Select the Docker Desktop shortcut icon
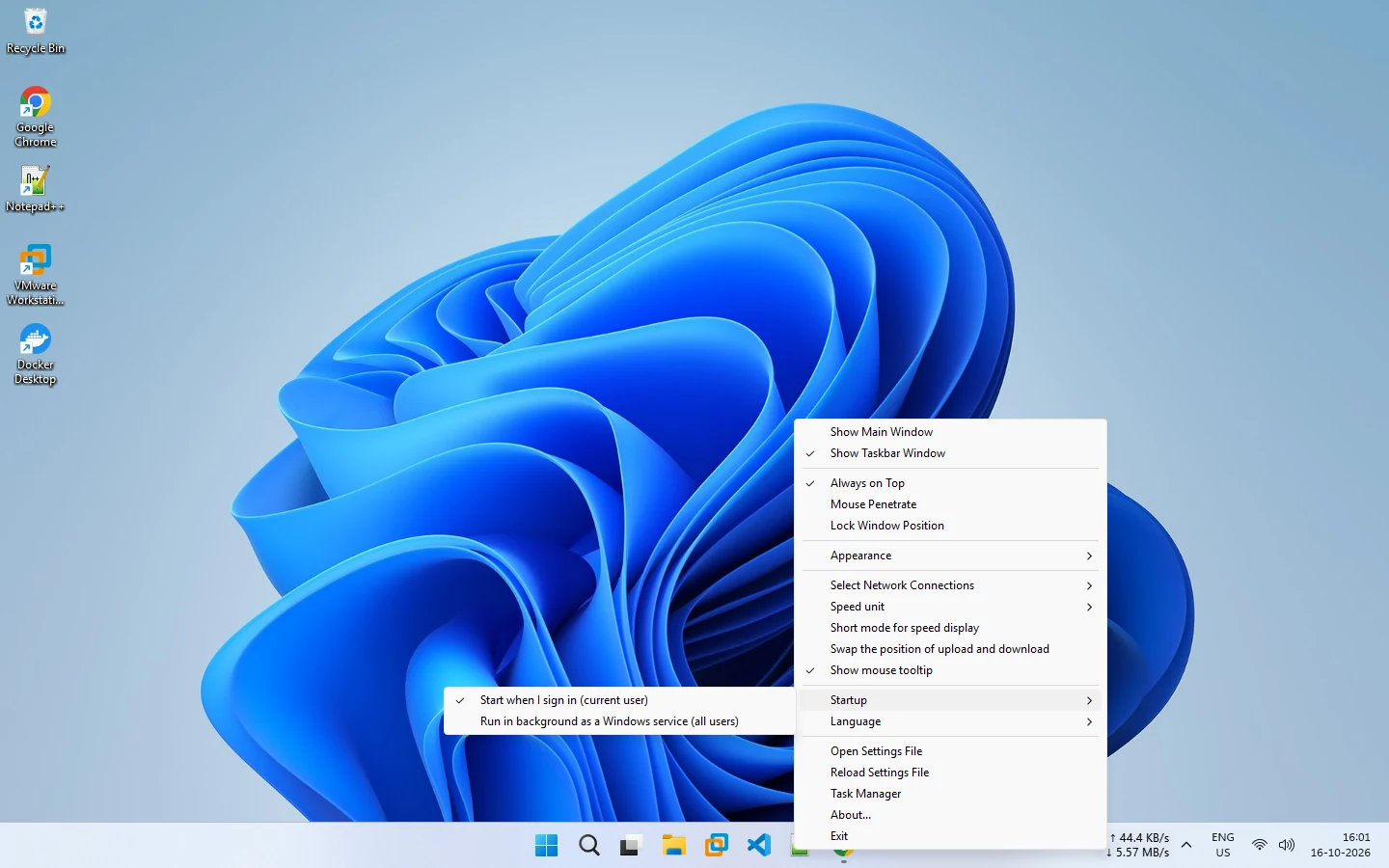The image size is (1389, 868). pyautogui.click(x=36, y=355)
